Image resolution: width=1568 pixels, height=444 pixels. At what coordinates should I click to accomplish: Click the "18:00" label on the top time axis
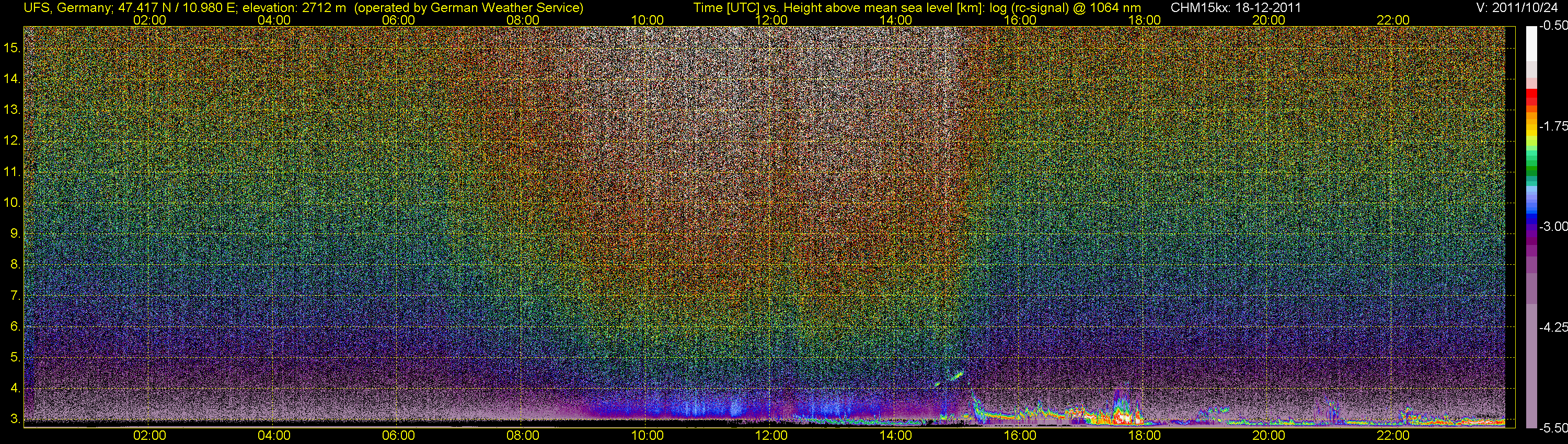tap(1144, 20)
